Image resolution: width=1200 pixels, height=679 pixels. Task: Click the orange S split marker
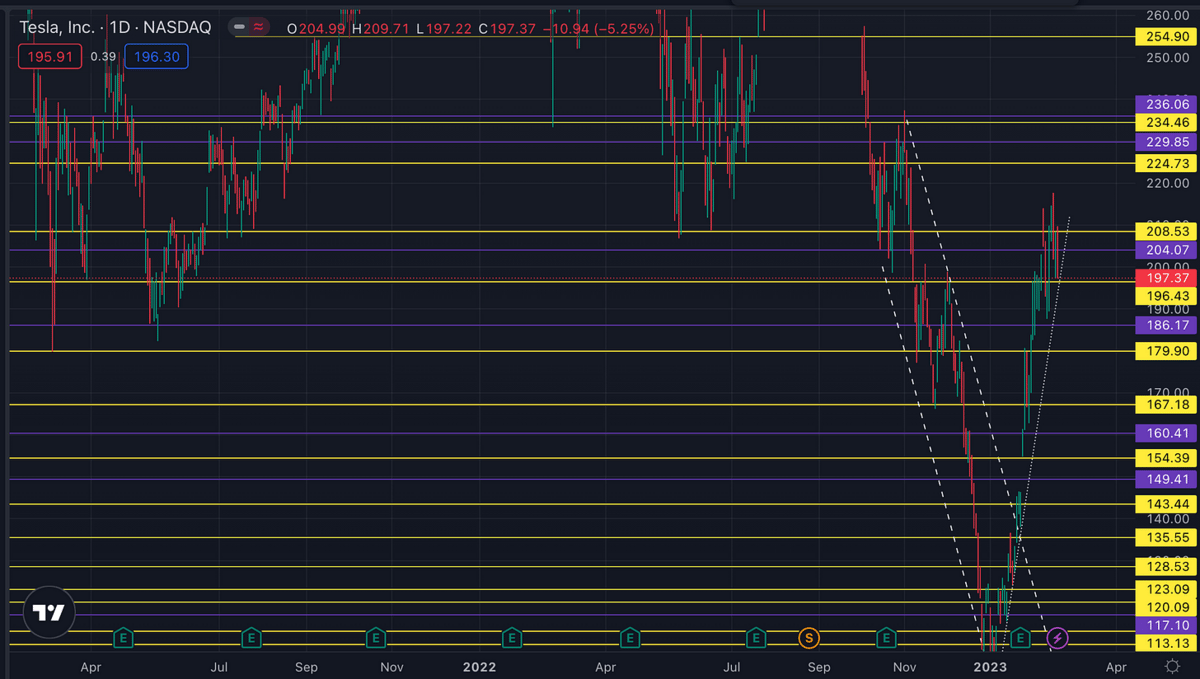click(x=808, y=637)
